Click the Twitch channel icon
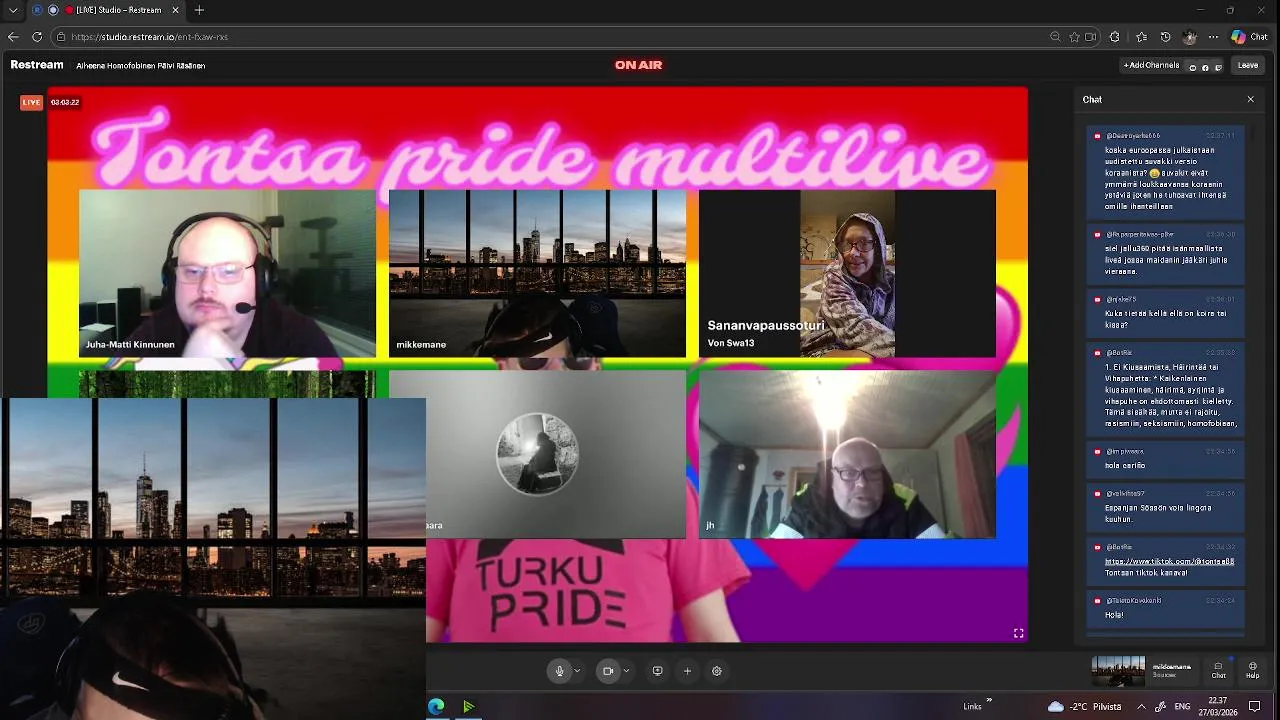This screenshot has width=1280, height=720. coord(1218,67)
